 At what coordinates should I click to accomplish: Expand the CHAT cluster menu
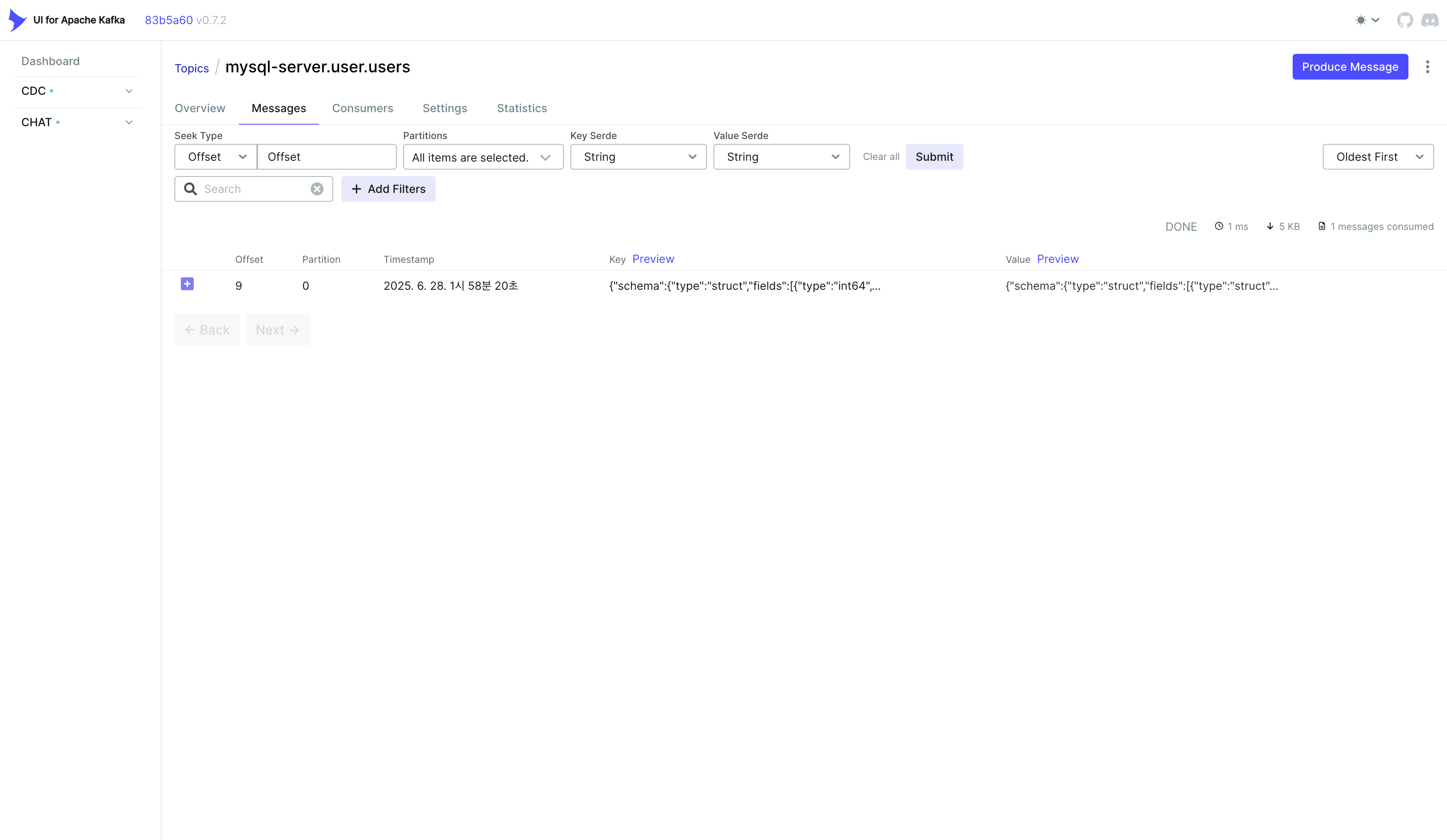(129, 122)
